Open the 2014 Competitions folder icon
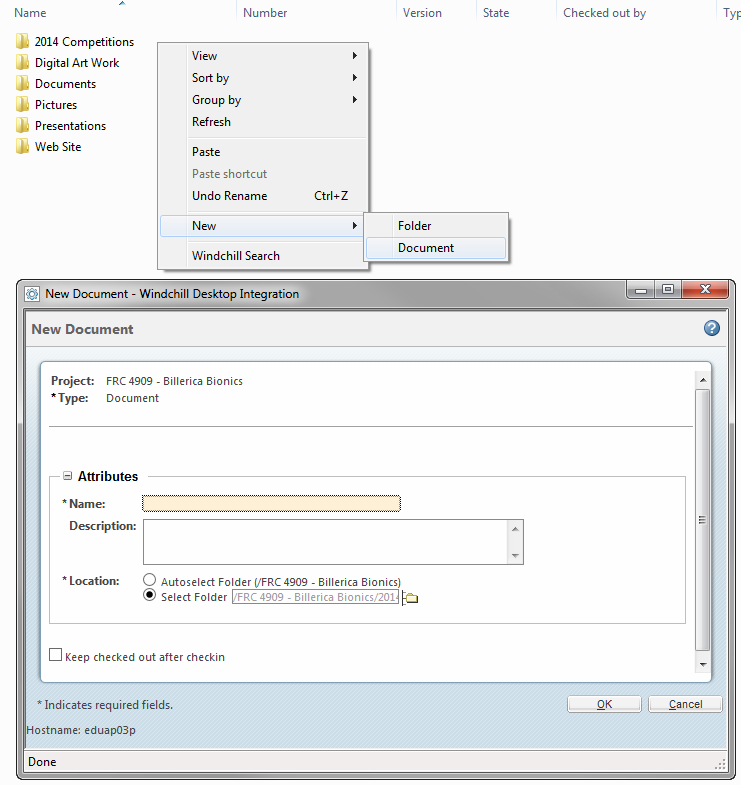The height and width of the screenshot is (785, 741). 22,41
